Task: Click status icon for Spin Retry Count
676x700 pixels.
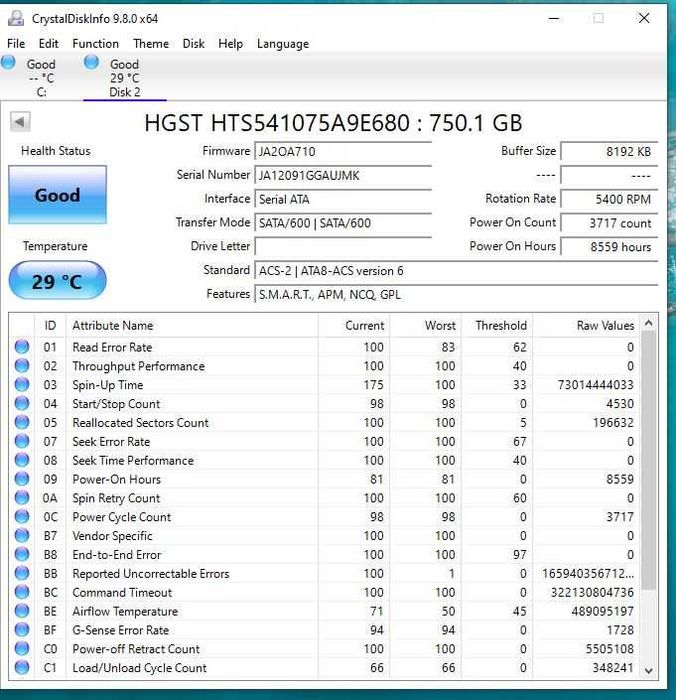Action: tap(22, 497)
